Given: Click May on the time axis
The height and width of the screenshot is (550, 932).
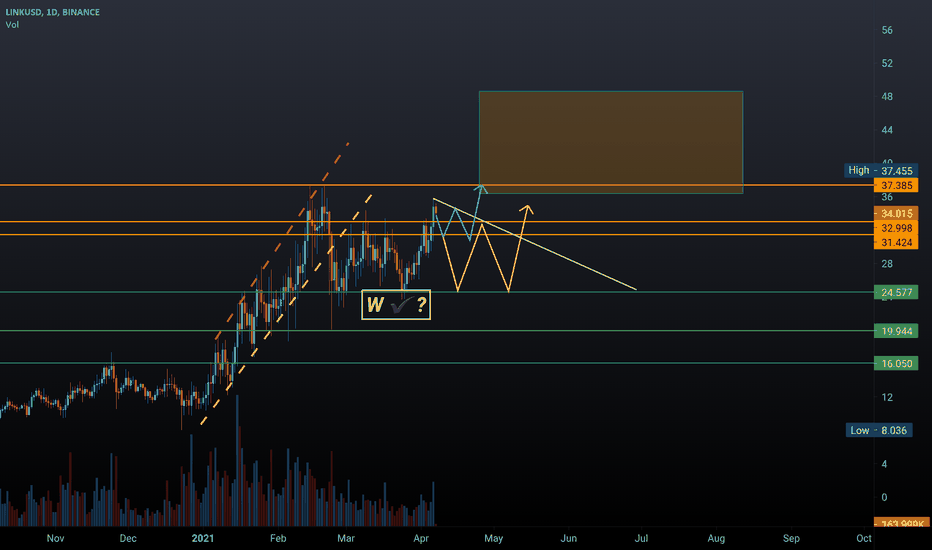Looking at the screenshot, I should pyautogui.click(x=493, y=538).
